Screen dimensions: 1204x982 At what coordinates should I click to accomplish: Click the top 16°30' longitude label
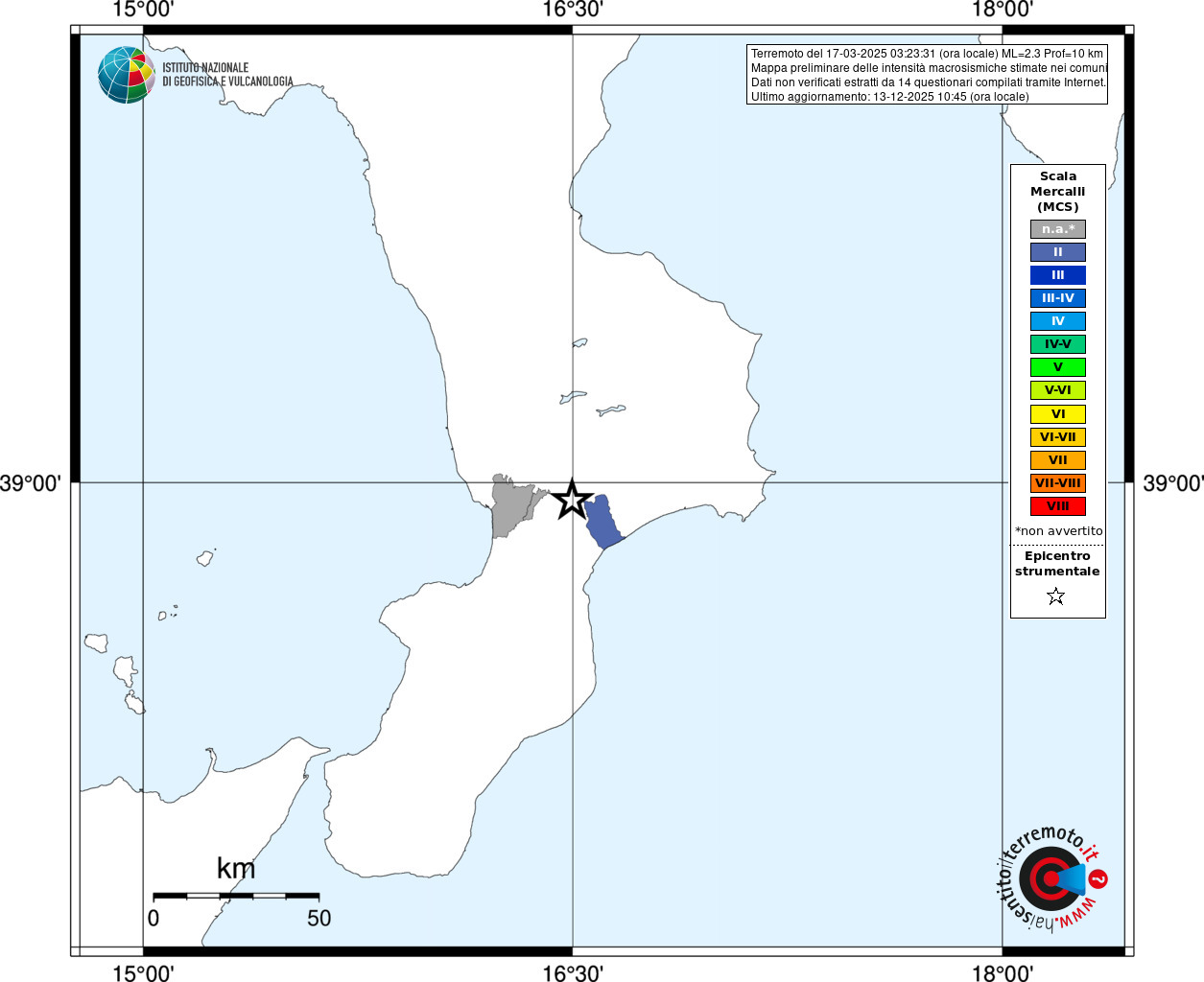click(x=573, y=11)
